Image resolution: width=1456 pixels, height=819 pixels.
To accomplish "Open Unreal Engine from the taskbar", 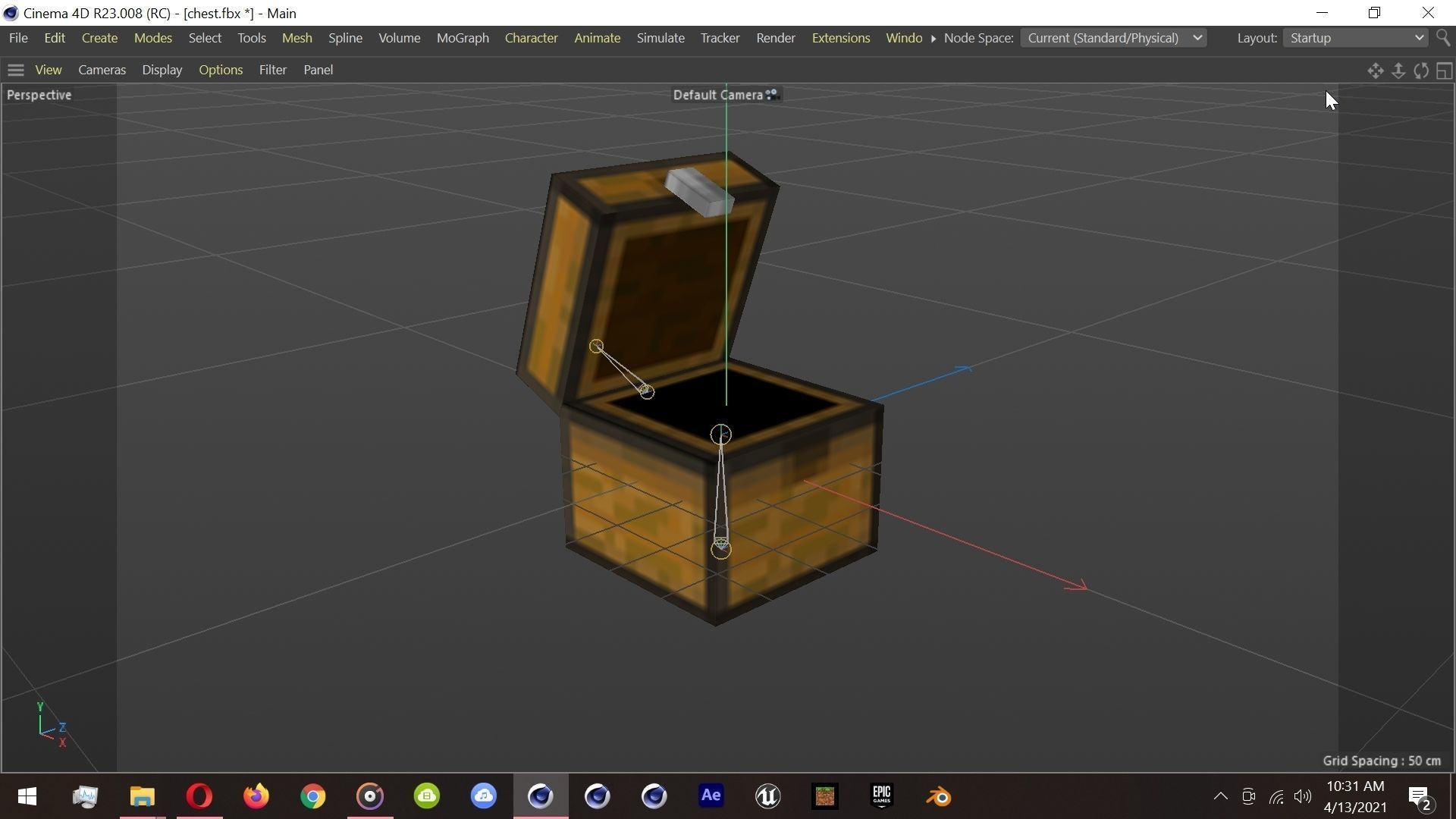I will pyautogui.click(x=767, y=796).
